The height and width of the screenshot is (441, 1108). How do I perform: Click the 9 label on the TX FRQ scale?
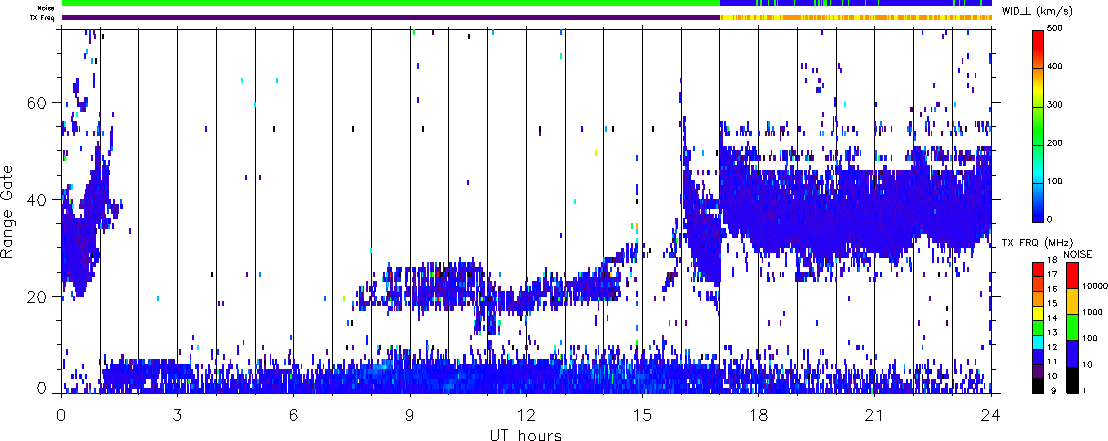click(1054, 391)
